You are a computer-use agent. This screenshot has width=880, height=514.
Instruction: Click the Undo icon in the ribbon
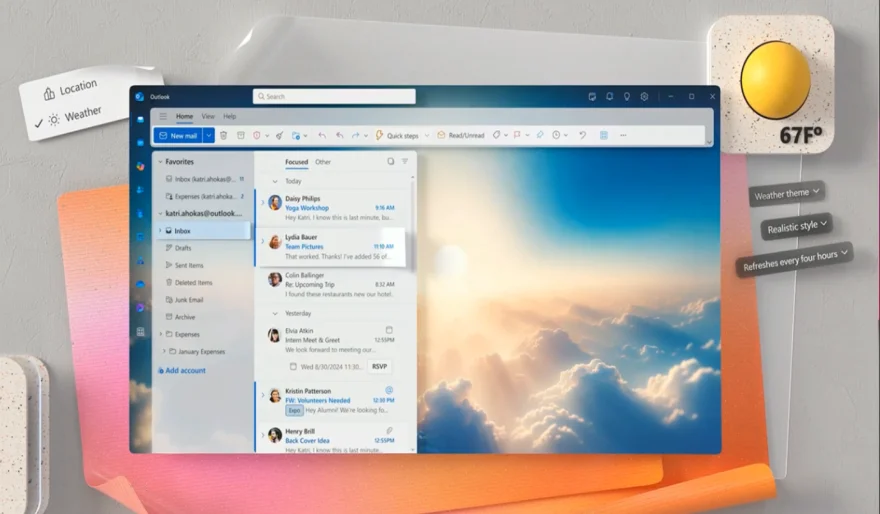tap(583, 135)
